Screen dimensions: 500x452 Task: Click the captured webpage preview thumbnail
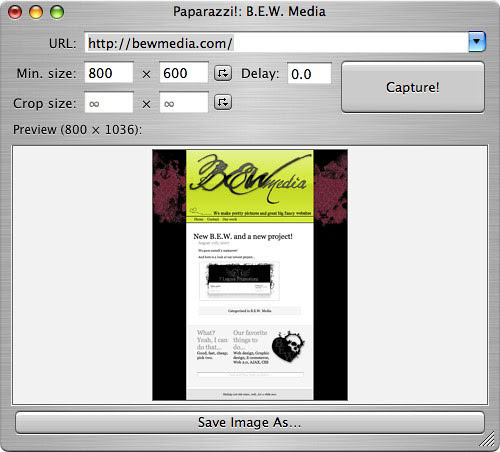pos(250,275)
